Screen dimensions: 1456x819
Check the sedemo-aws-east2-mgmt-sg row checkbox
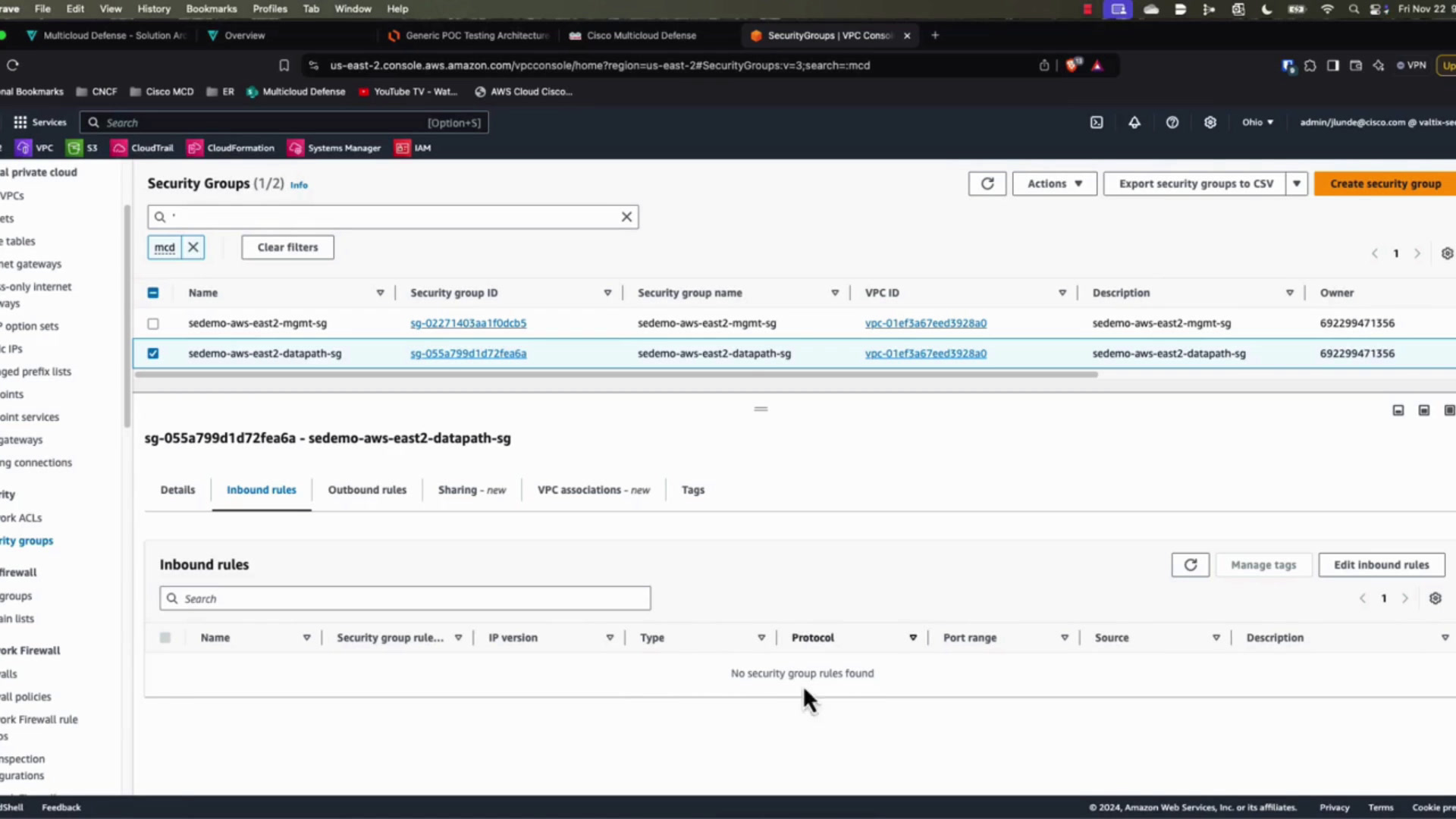(x=153, y=324)
